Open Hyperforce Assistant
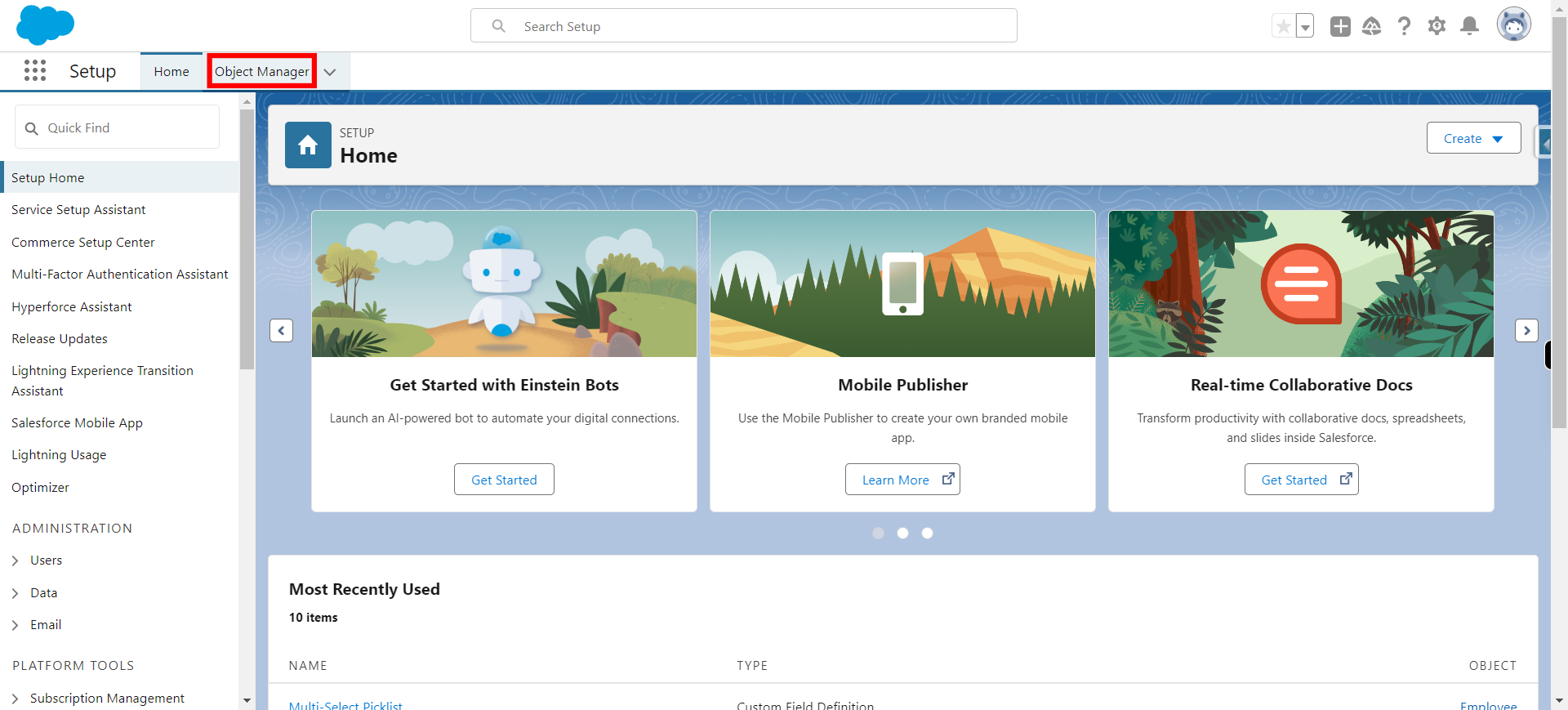1568x710 pixels. tap(71, 307)
